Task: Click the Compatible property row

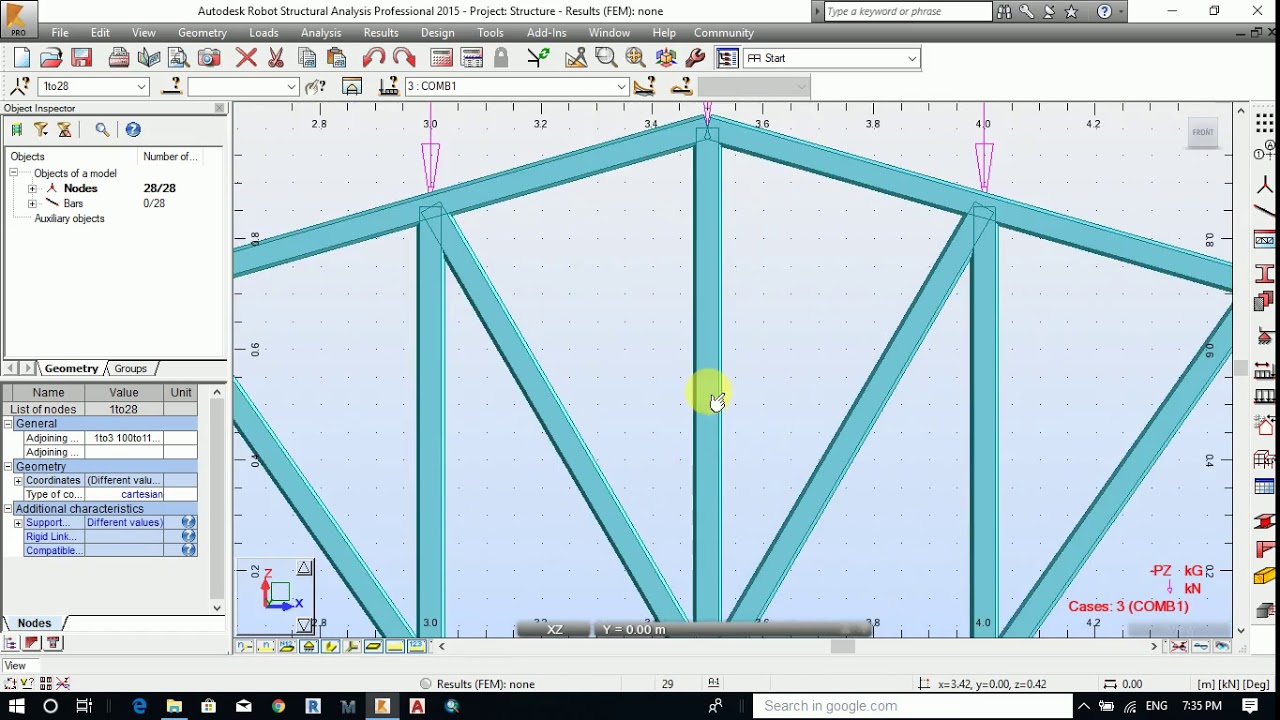Action: click(x=100, y=550)
